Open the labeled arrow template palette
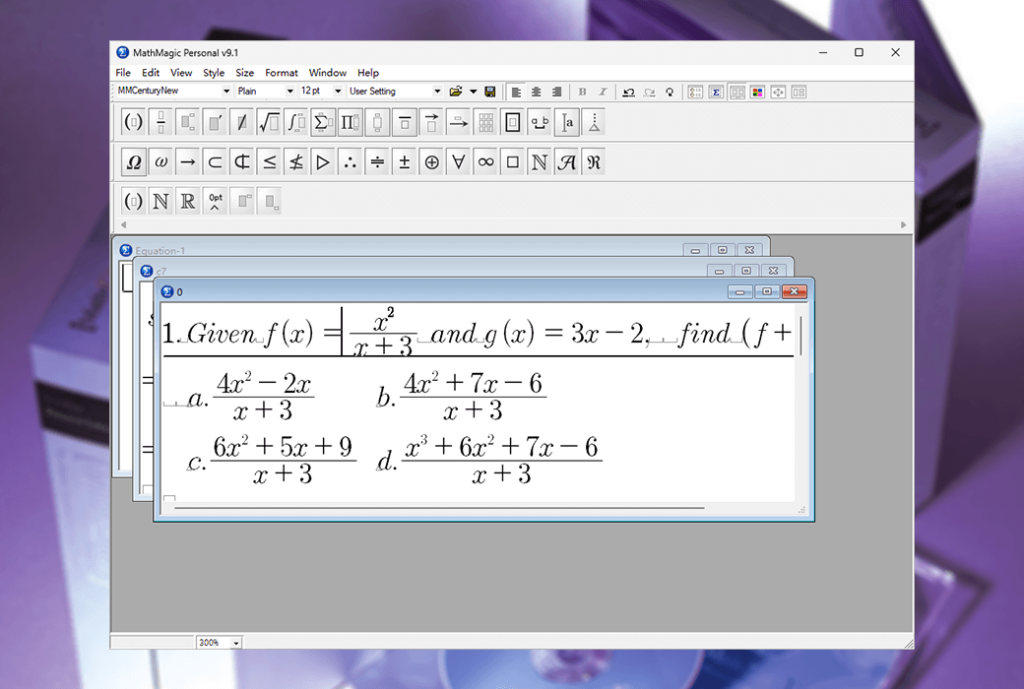This screenshot has height=689, width=1024. 458,122
